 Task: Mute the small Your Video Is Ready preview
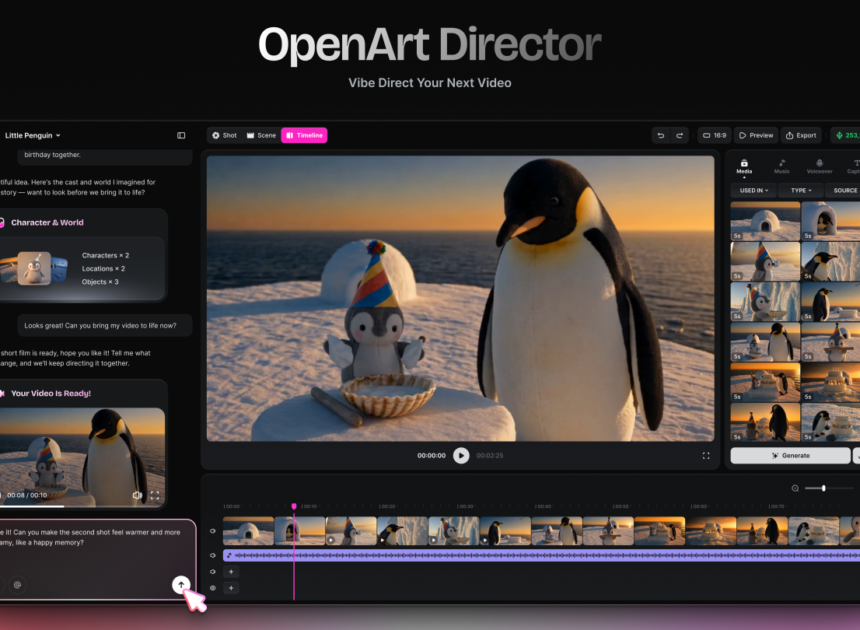[137, 495]
